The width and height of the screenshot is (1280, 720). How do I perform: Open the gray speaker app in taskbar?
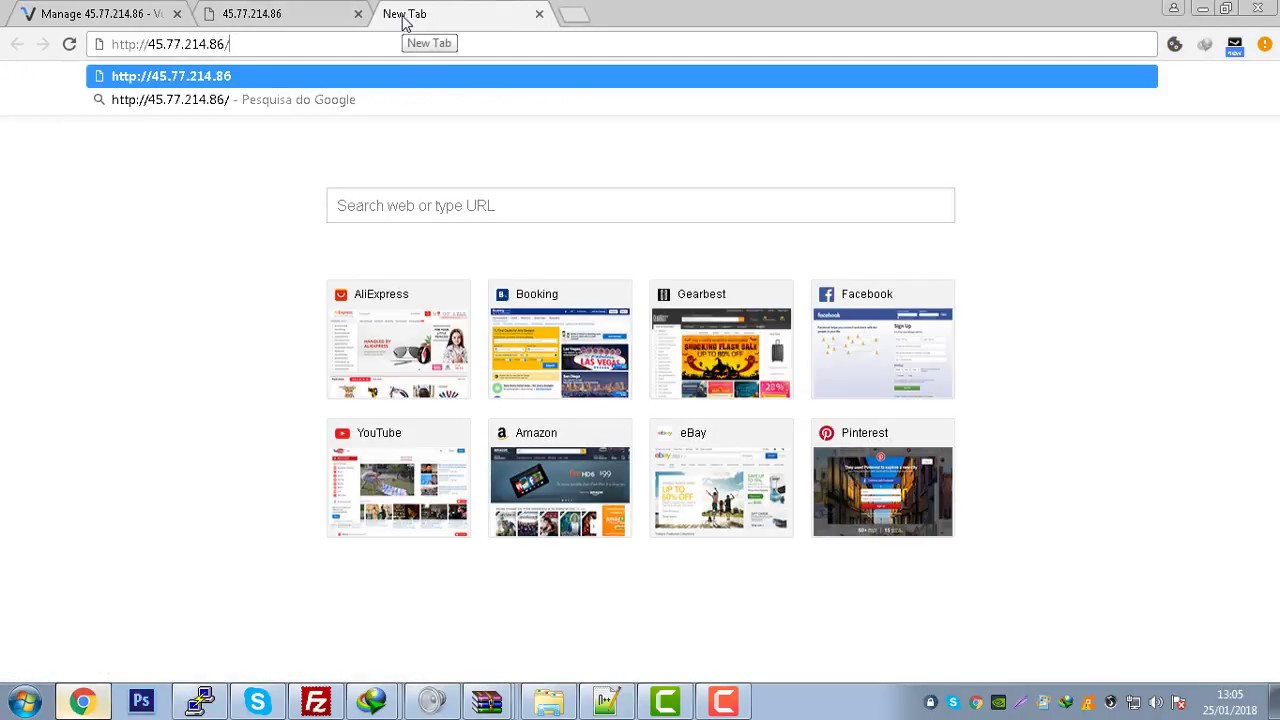[431, 702]
